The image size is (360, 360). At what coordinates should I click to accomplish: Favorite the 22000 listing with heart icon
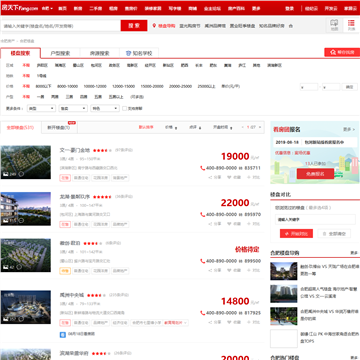click(234, 224)
